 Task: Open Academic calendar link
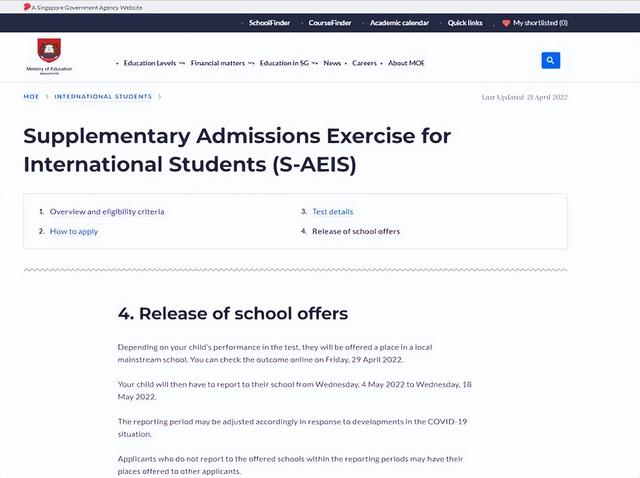pyautogui.click(x=399, y=23)
